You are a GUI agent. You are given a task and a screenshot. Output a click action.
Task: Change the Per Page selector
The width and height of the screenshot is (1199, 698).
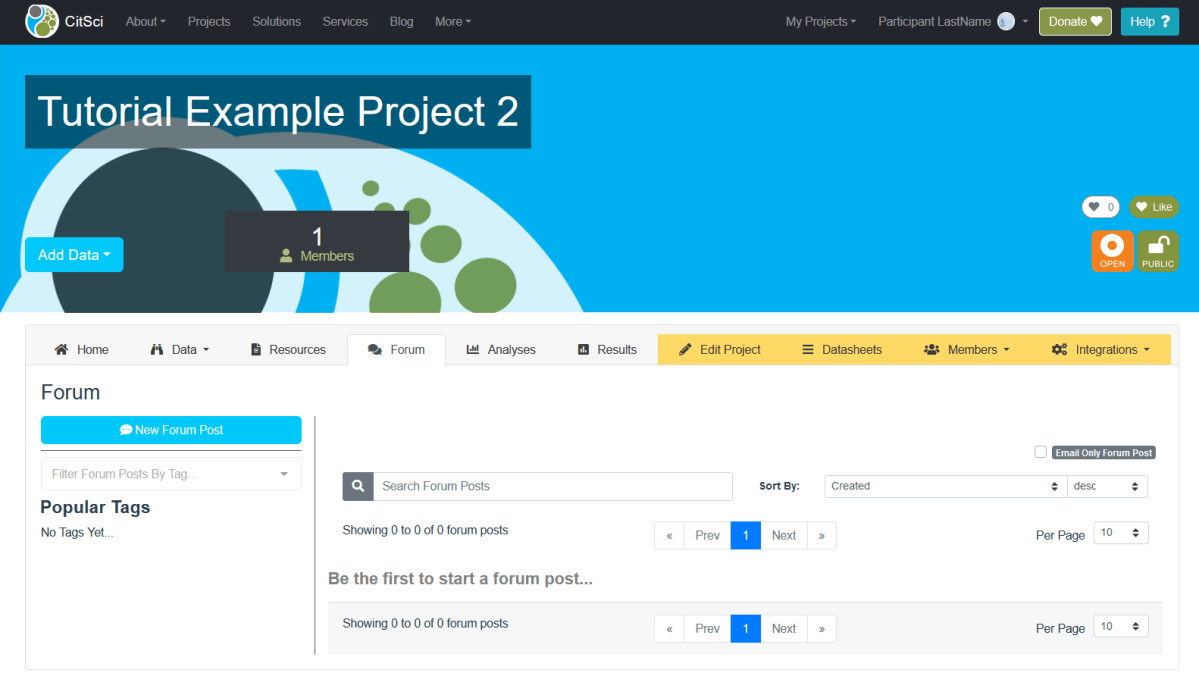click(1120, 533)
